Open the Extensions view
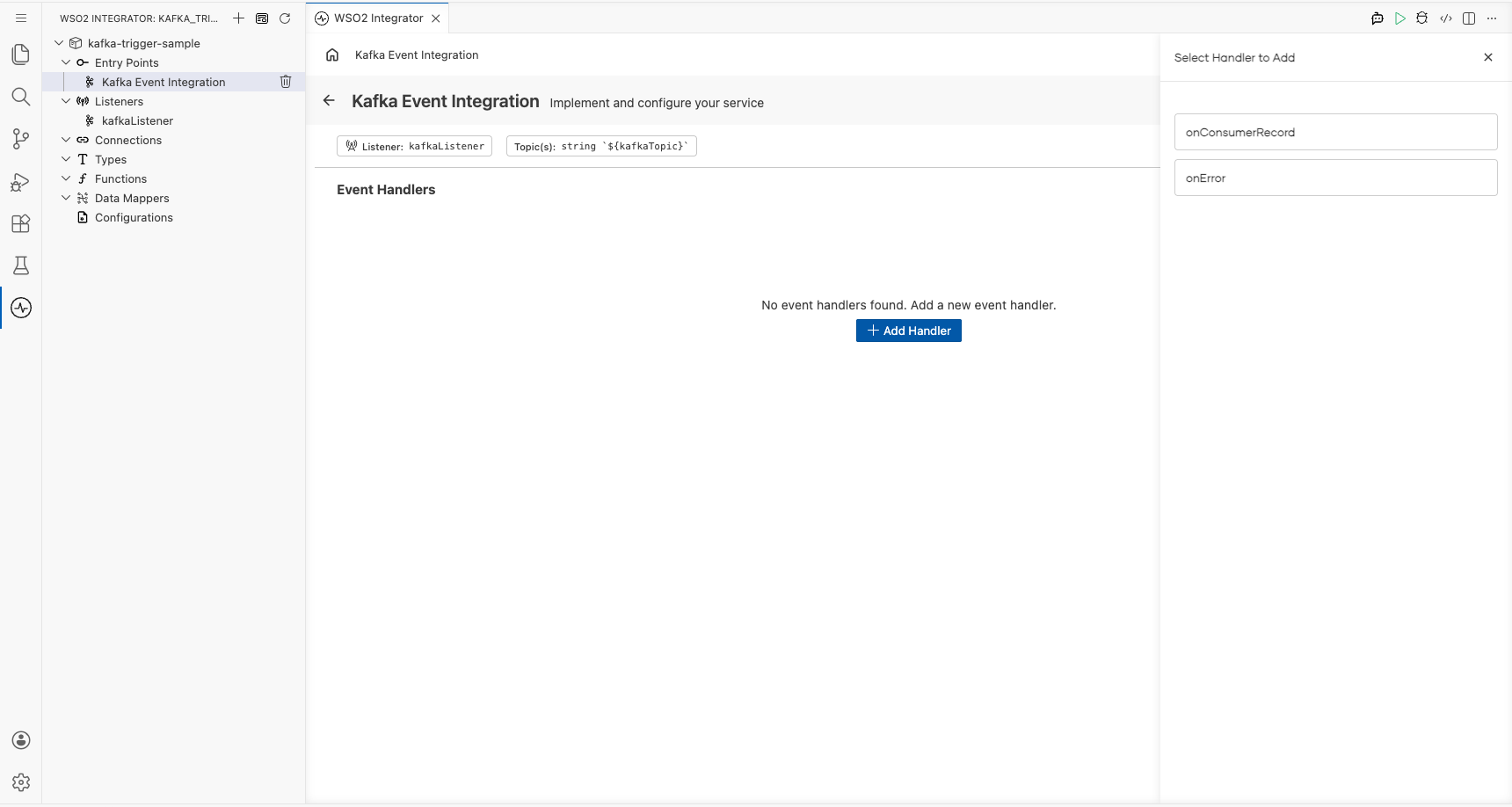1512x807 pixels. (x=21, y=223)
